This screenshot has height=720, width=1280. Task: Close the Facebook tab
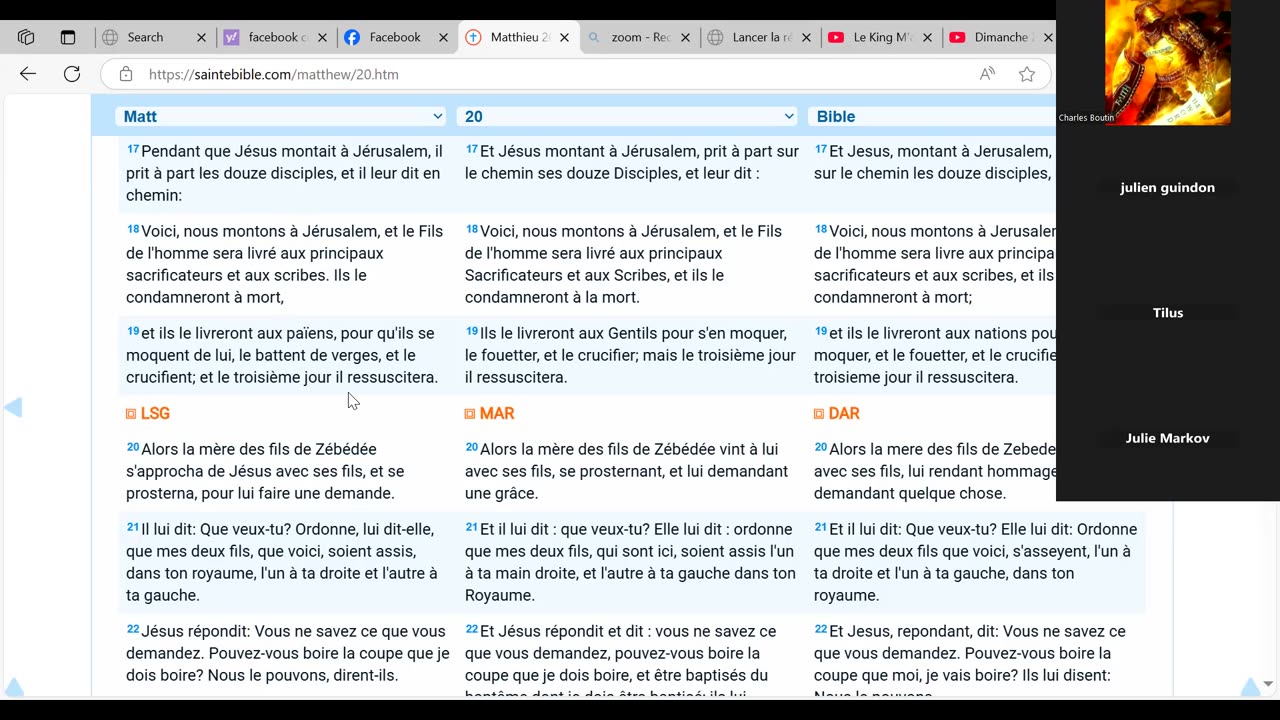point(443,37)
